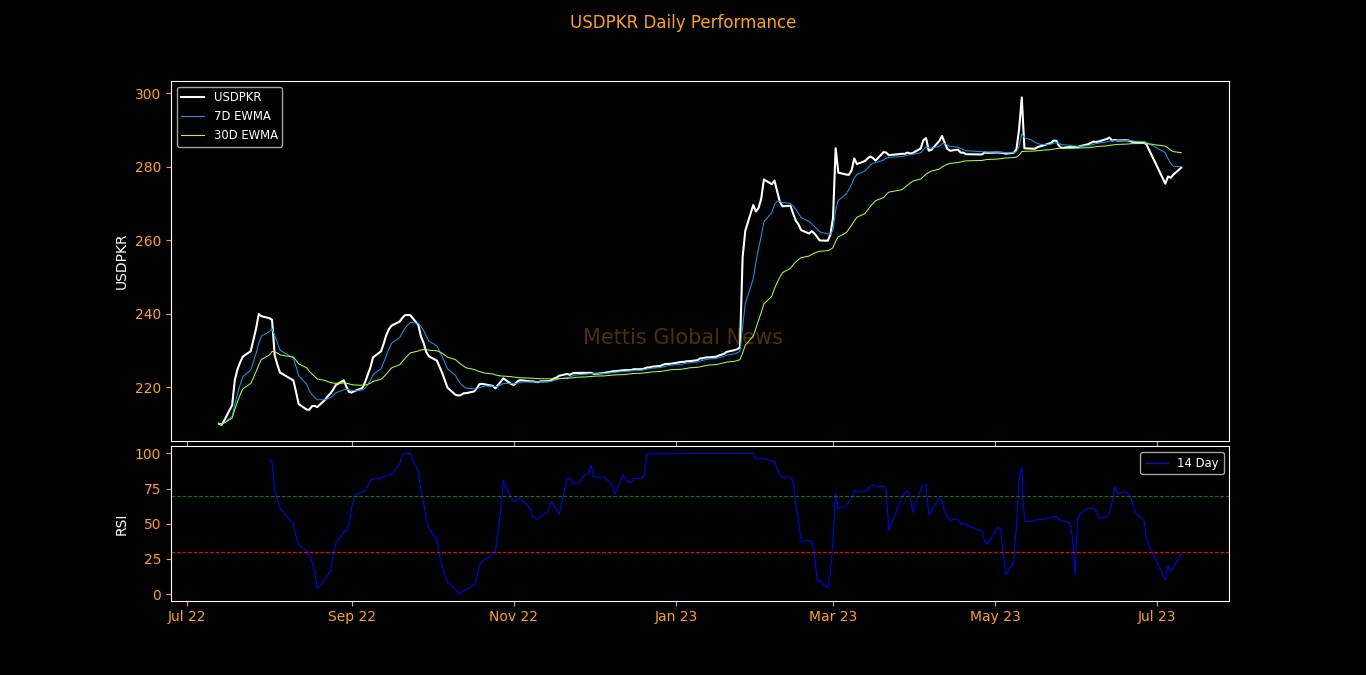Click the 220 tick on the price axis
The image size is (1366, 675).
pos(147,388)
